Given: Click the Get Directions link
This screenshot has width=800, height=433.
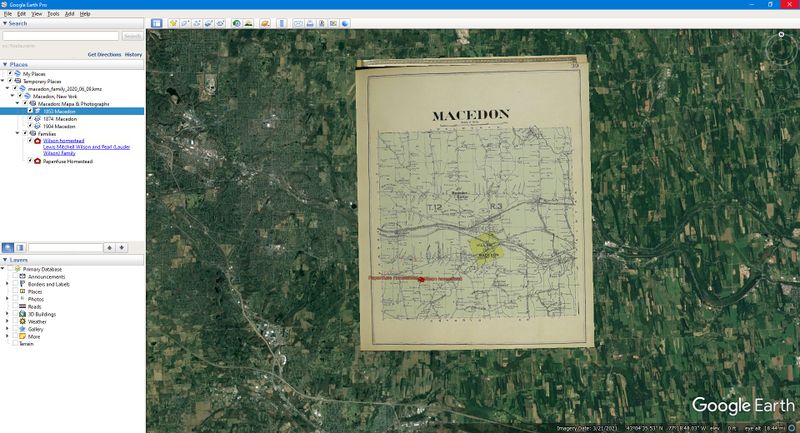Looking at the screenshot, I should coord(104,54).
